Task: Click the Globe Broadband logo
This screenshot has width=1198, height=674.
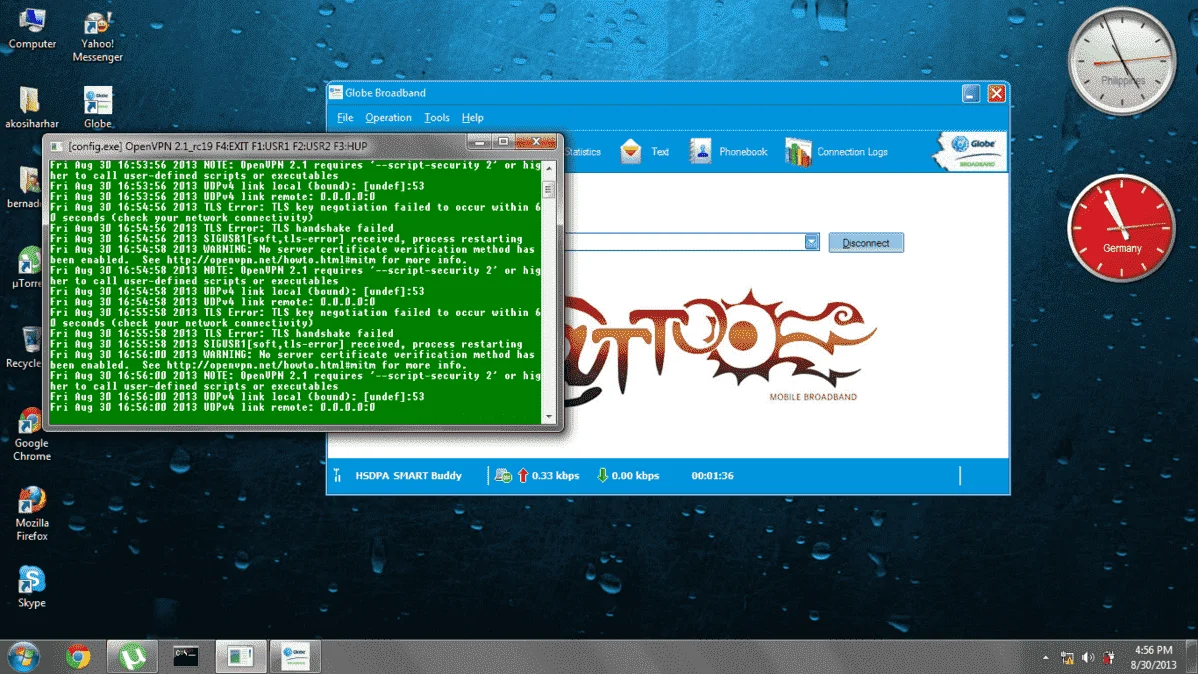Action: click(970, 151)
